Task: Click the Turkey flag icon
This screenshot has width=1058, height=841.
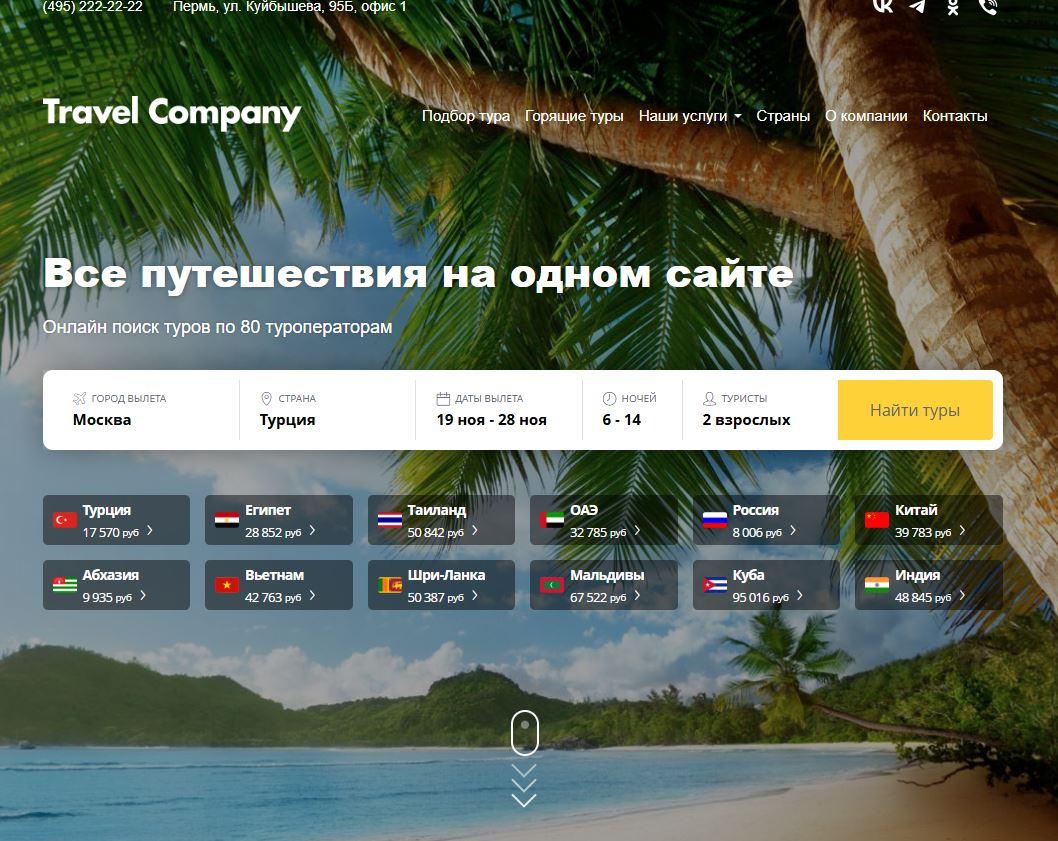Action: pyautogui.click(x=65, y=520)
